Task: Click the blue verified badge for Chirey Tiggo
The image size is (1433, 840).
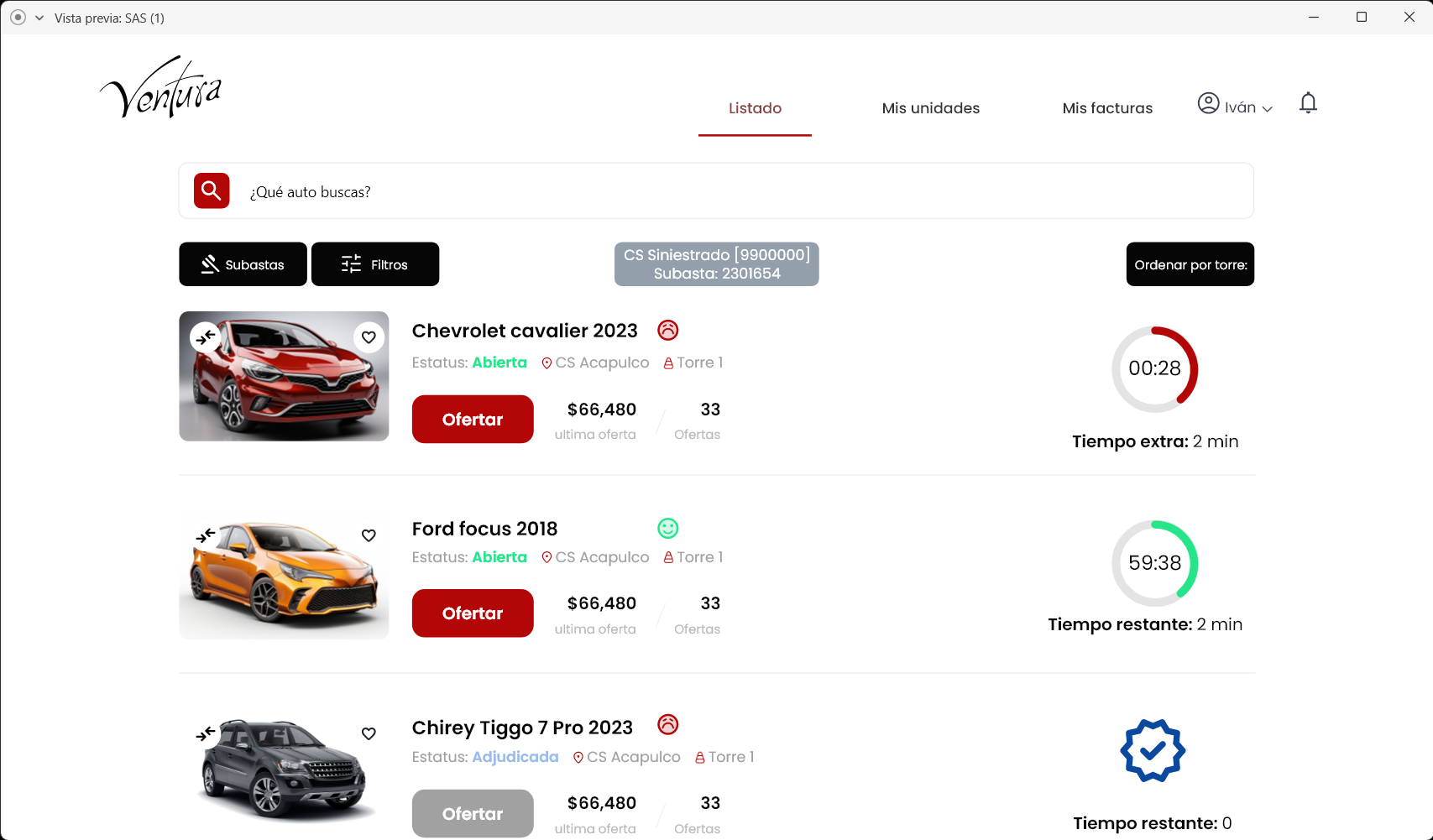Action: click(x=1153, y=750)
